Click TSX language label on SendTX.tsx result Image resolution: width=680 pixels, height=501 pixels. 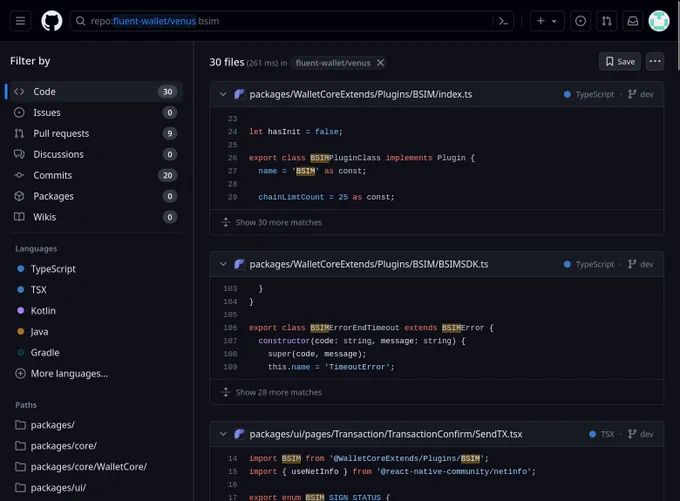pos(602,434)
